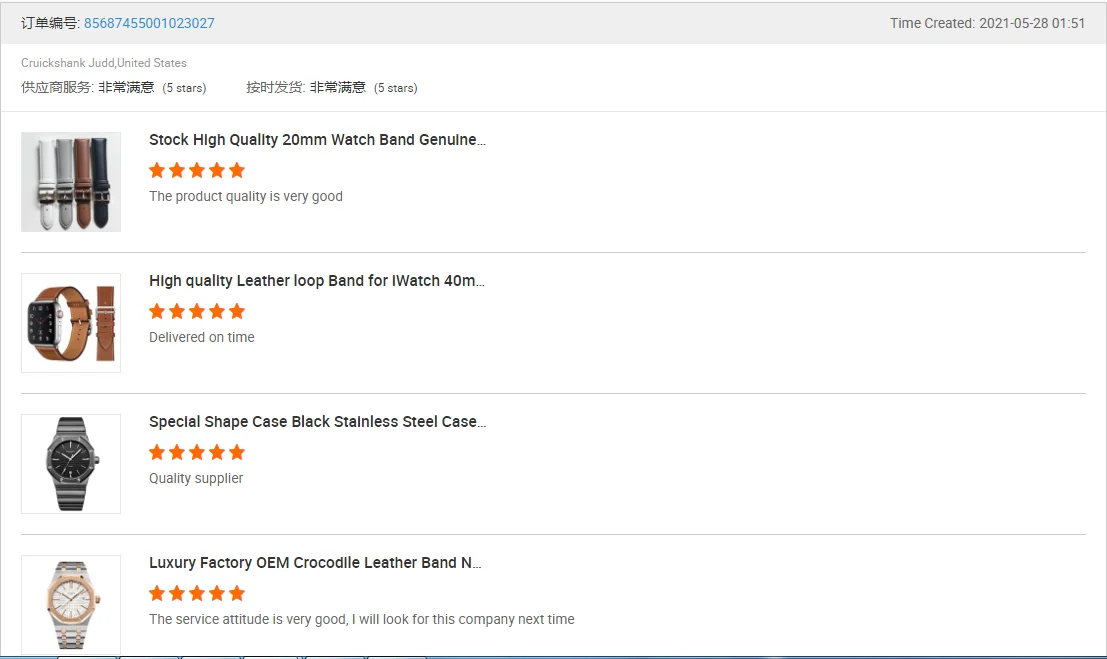The width and height of the screenshot is (1107, 659).
Task: Click "Special Shape Case Black Stainless Steel" title
Action: (317, 422)
